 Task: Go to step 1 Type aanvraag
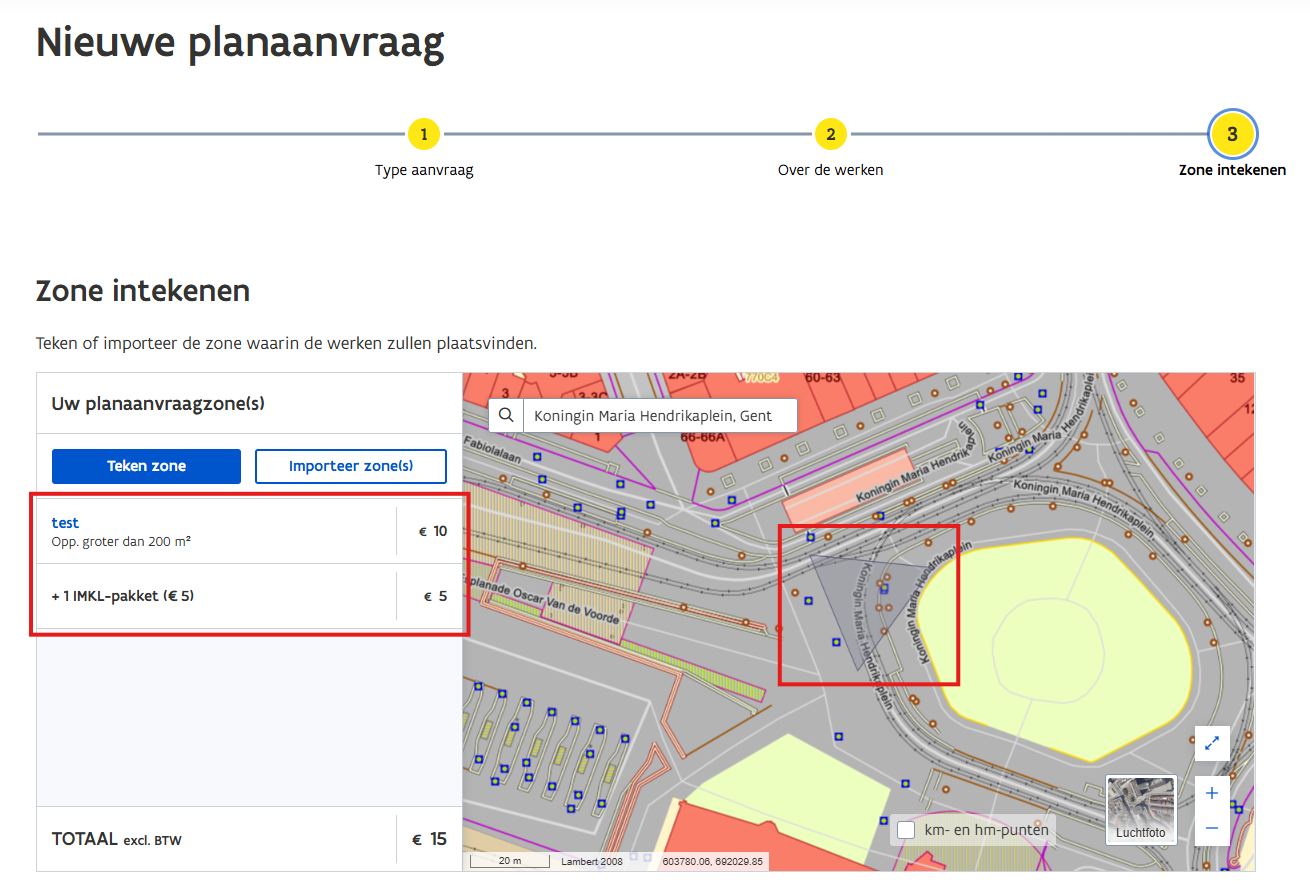[x=424, y=134]
